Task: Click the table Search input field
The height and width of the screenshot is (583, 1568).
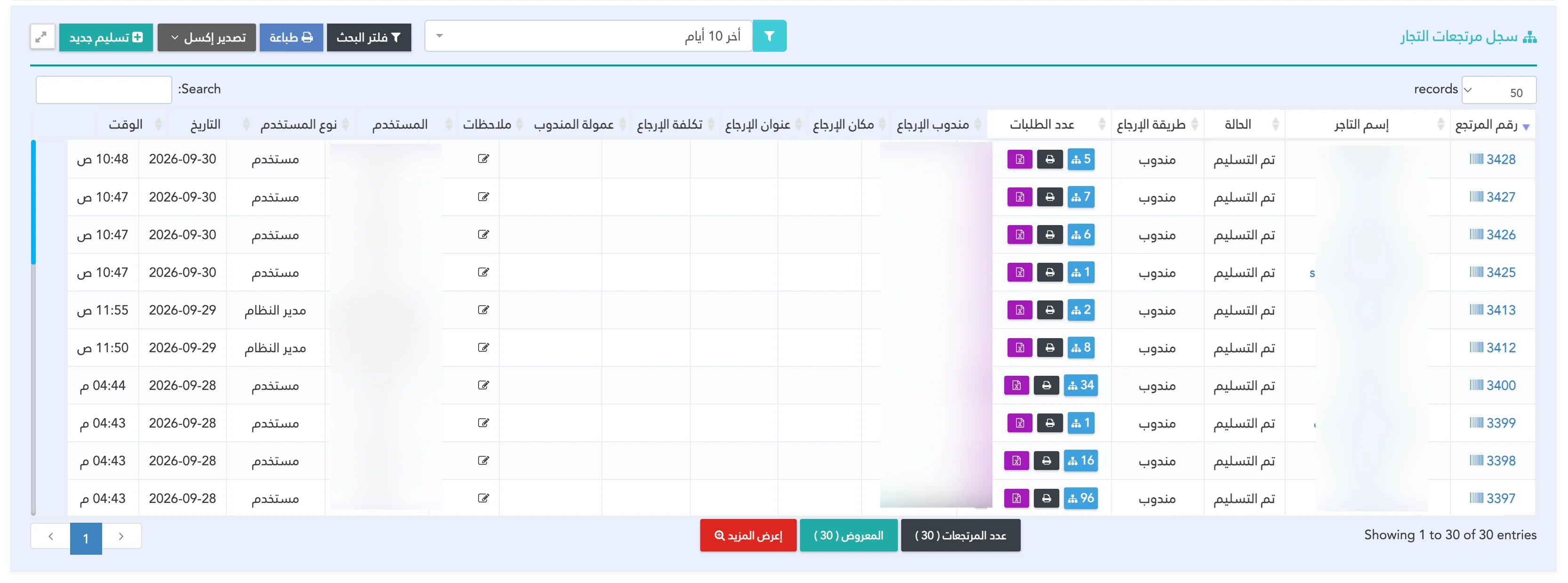Action: (104, 90)
